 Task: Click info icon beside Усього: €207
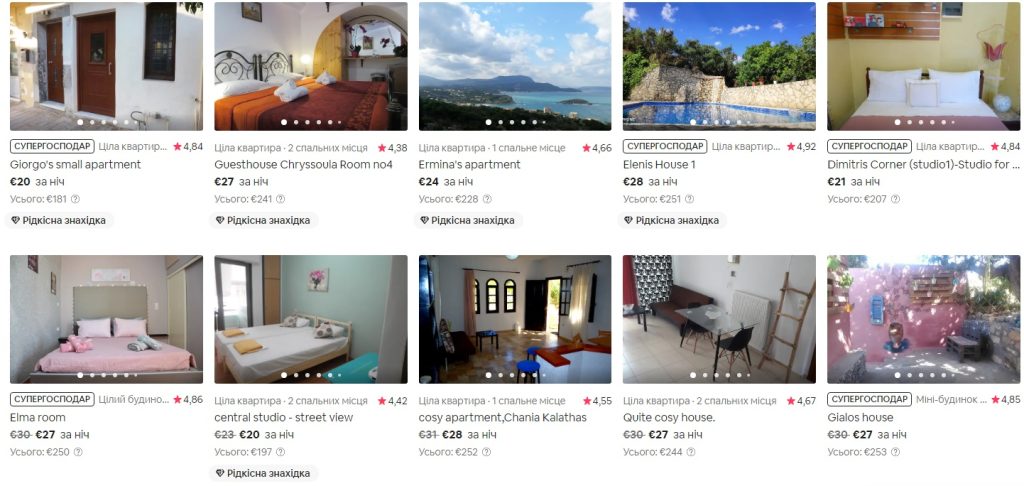895,199
